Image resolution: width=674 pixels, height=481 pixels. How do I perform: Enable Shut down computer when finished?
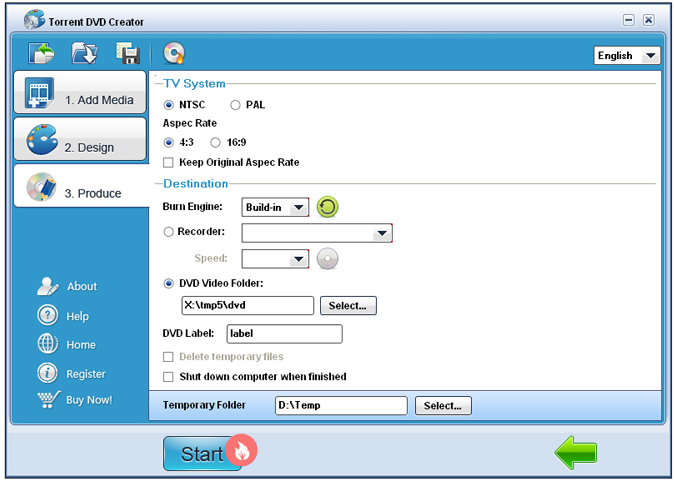[x=168, y=377]
